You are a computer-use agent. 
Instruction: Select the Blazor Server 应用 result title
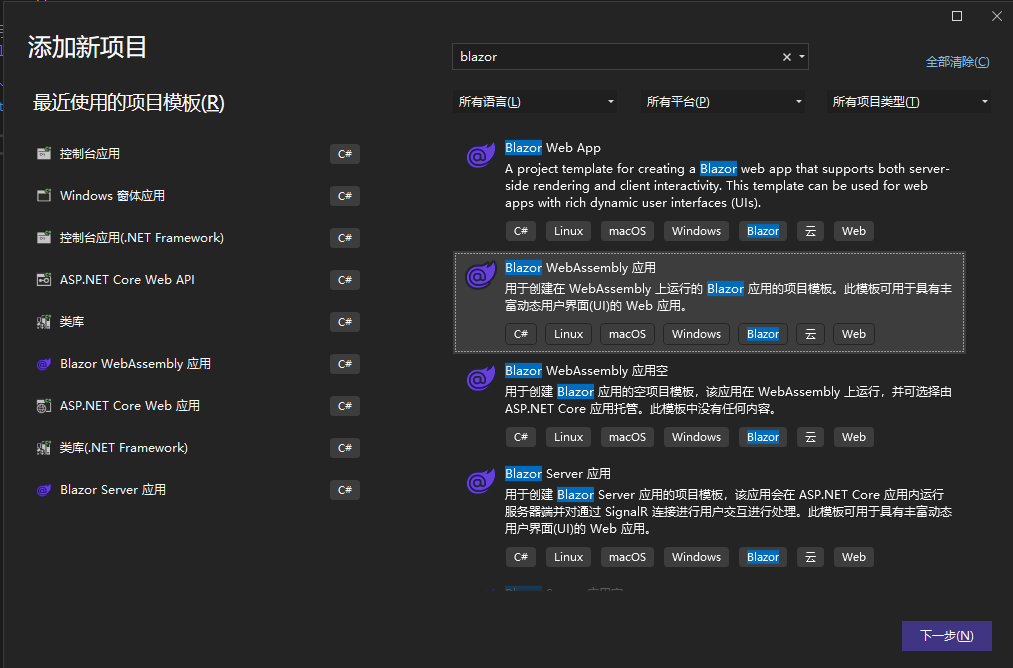[x=558, y=474]
